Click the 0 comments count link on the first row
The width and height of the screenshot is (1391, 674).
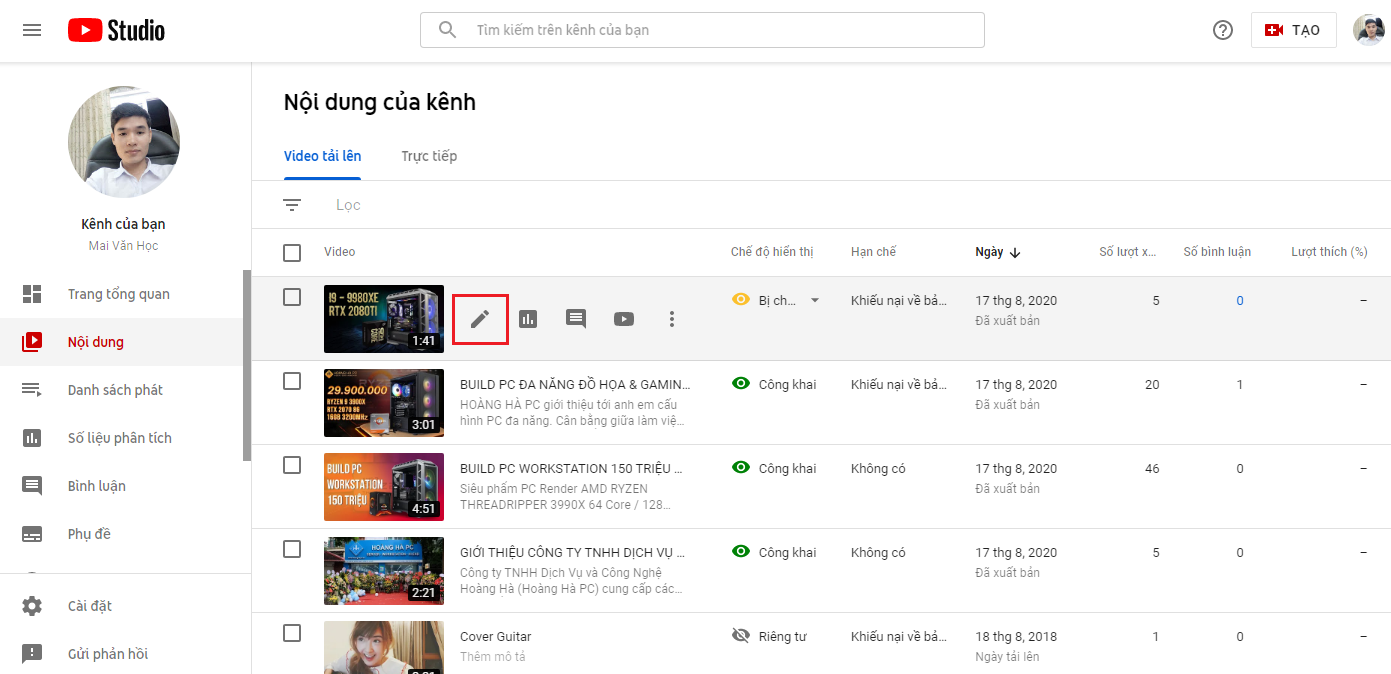click(x=1239, y=300)
